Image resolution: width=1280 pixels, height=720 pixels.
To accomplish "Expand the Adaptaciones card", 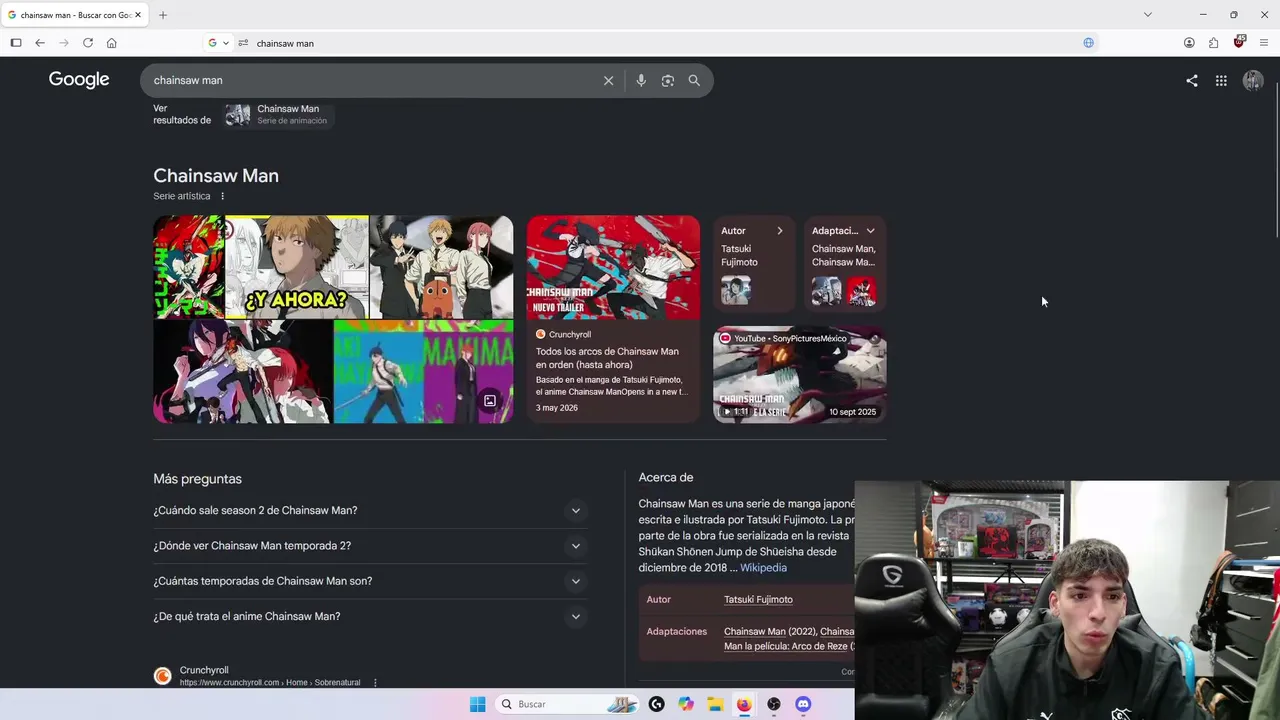I will tap(845, 263).
